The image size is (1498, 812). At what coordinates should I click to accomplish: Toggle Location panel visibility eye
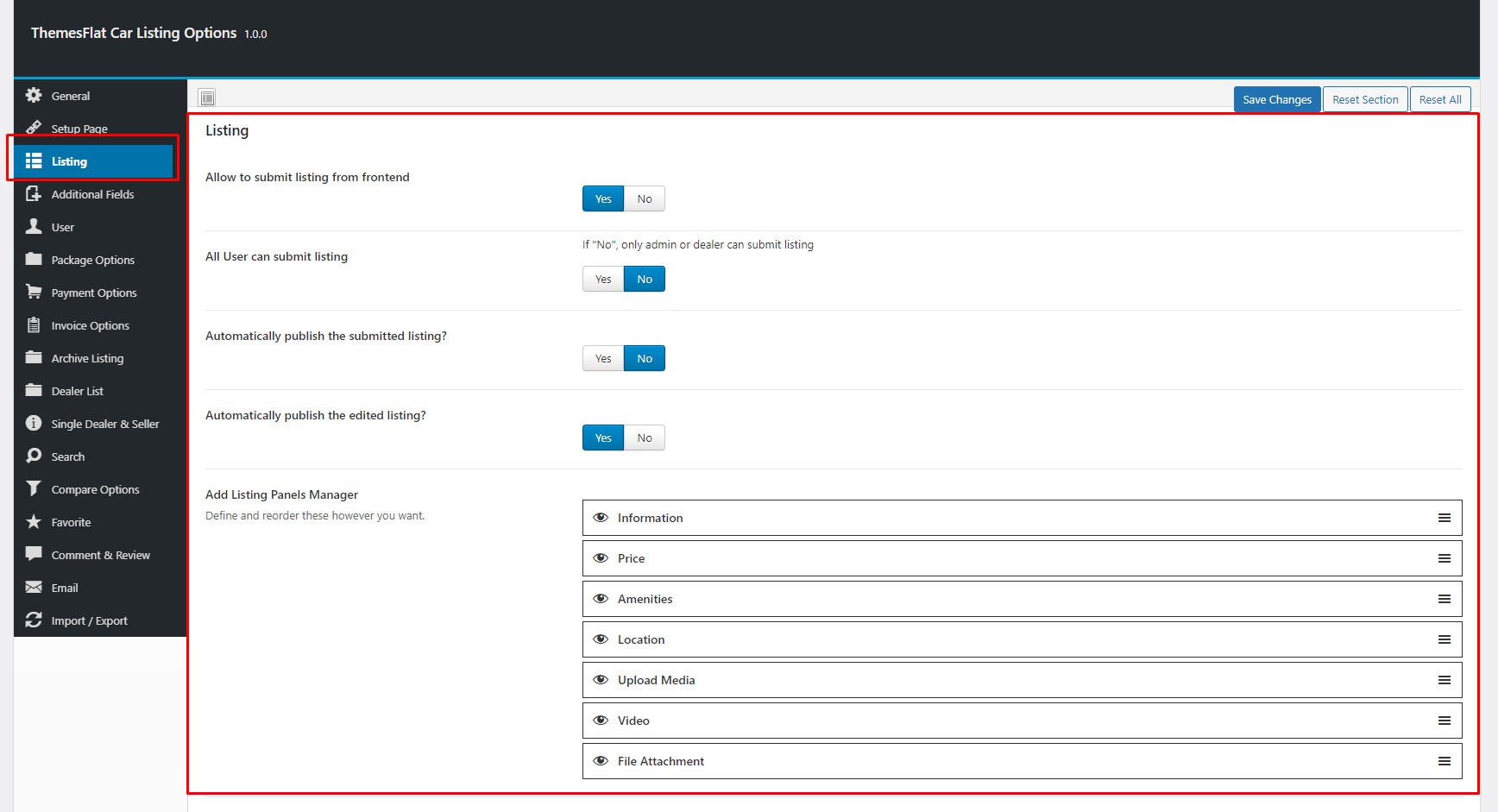point(601,639)
